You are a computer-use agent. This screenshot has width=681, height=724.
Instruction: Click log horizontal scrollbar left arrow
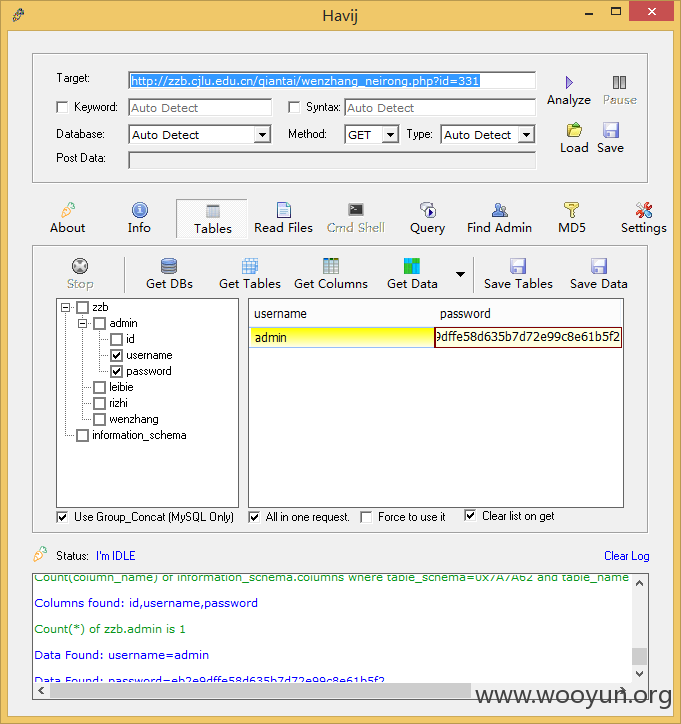pos(42,690)
